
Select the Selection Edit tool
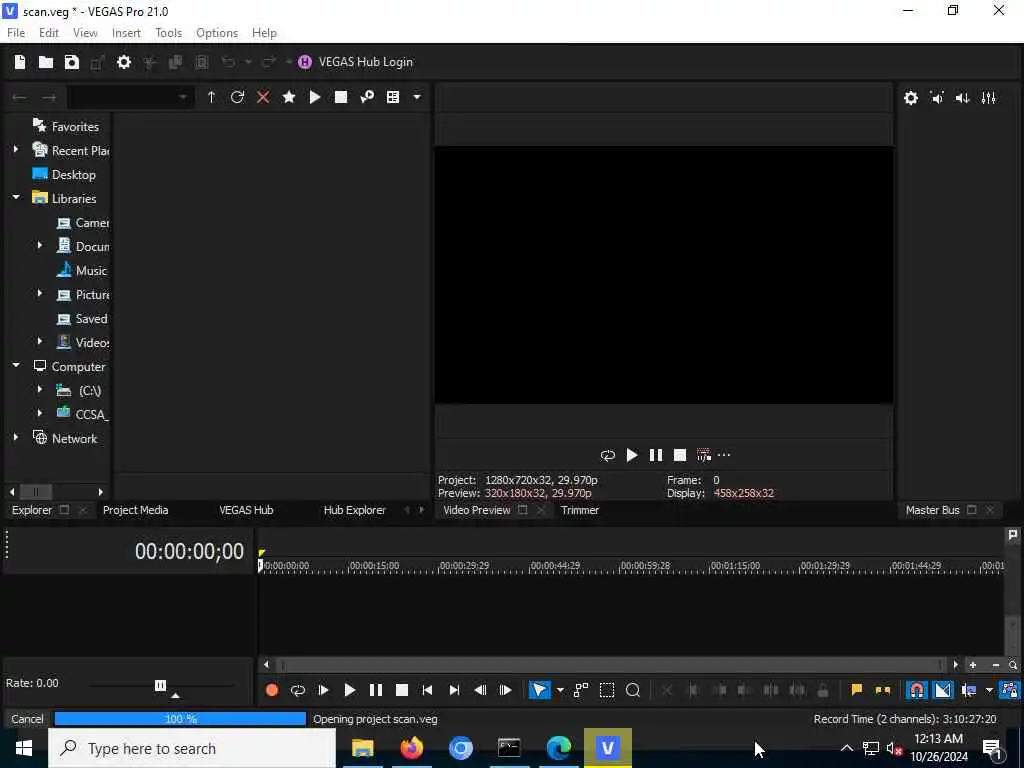[x=607, y=690]
